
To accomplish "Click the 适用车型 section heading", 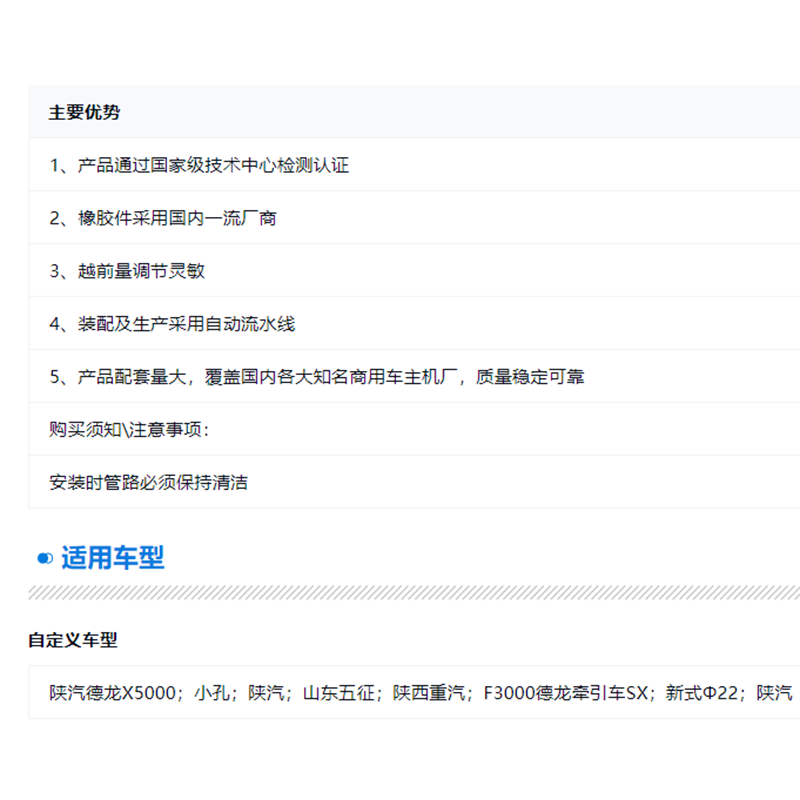I will click(112, 558).
